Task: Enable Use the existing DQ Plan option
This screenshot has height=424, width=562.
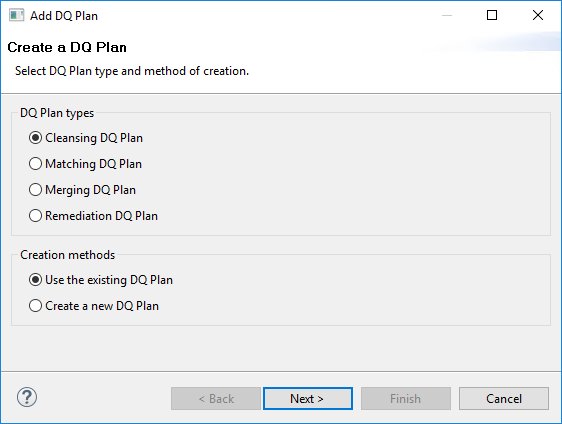Action: tap(35, 280)
